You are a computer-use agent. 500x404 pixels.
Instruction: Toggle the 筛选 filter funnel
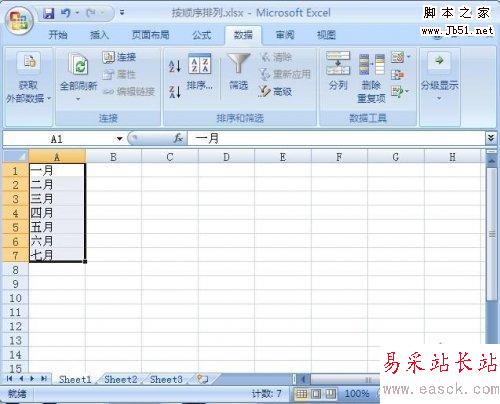(238, 72)
